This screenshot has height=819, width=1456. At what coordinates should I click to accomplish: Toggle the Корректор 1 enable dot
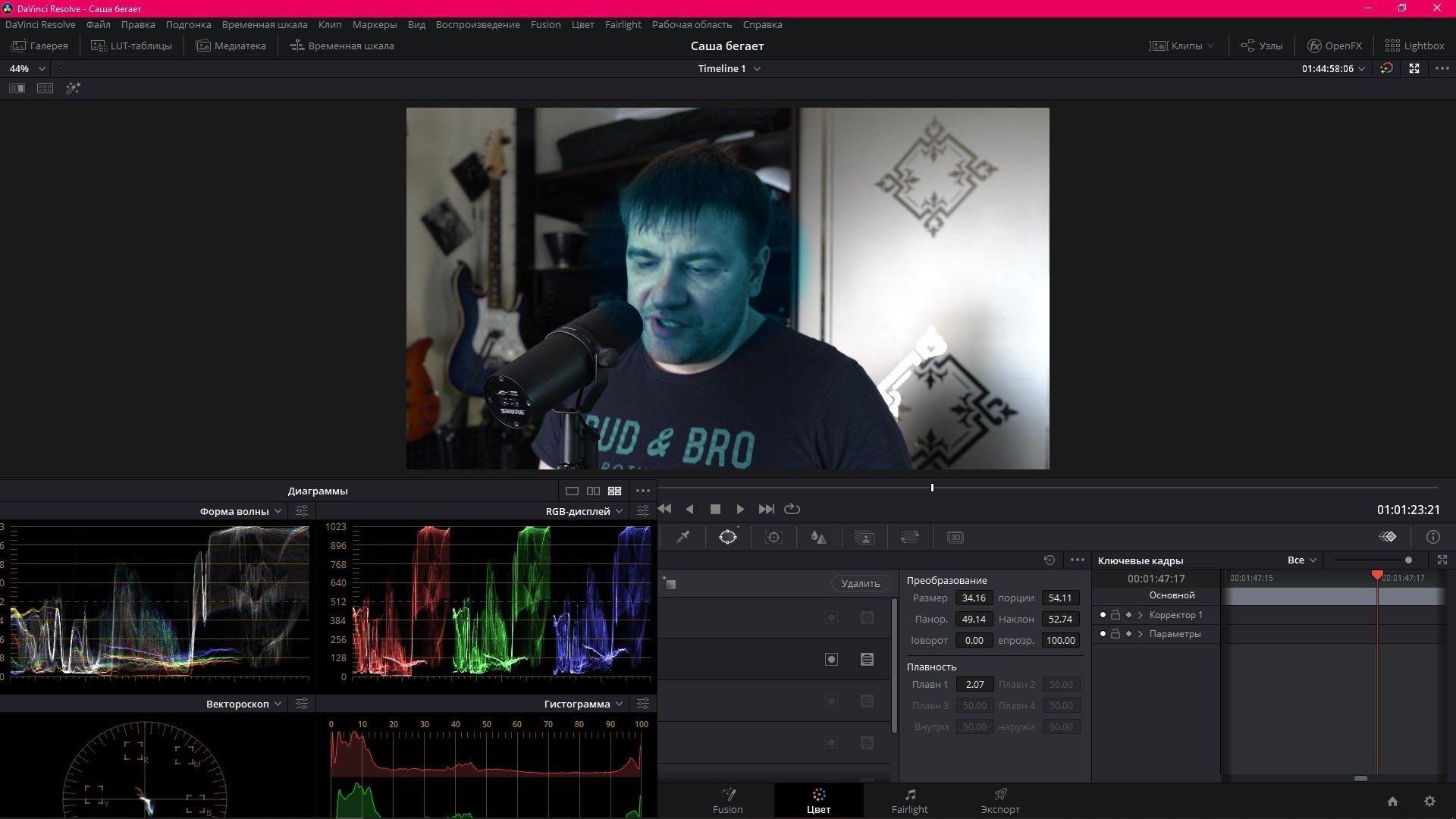(x=1103, y=615)
